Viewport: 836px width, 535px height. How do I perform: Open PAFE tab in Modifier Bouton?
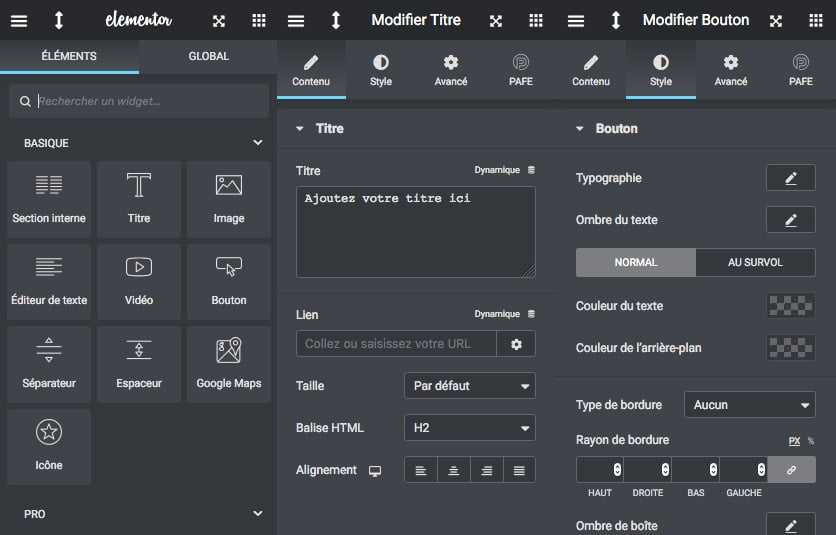click(801, 70)
